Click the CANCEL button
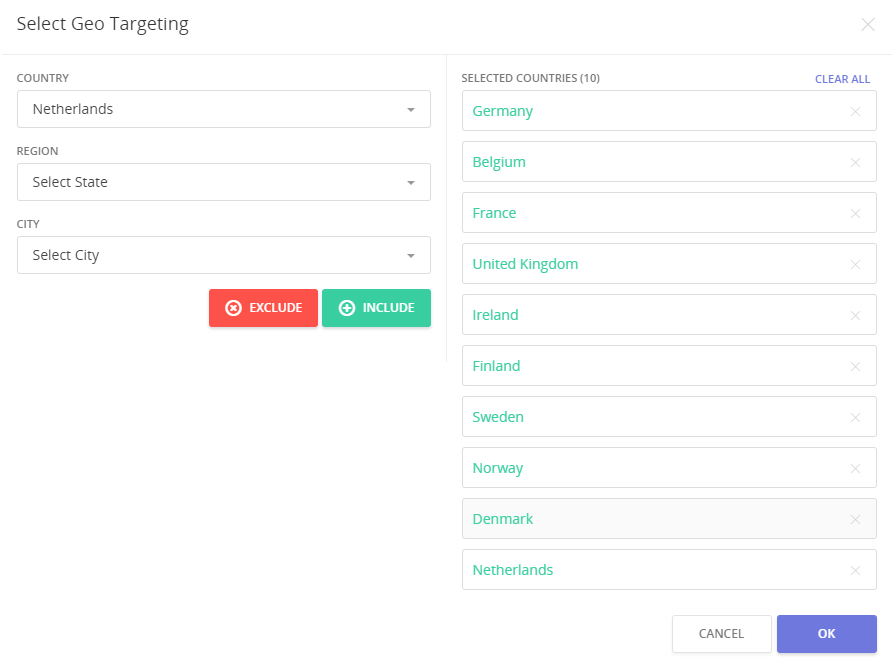 721,634
